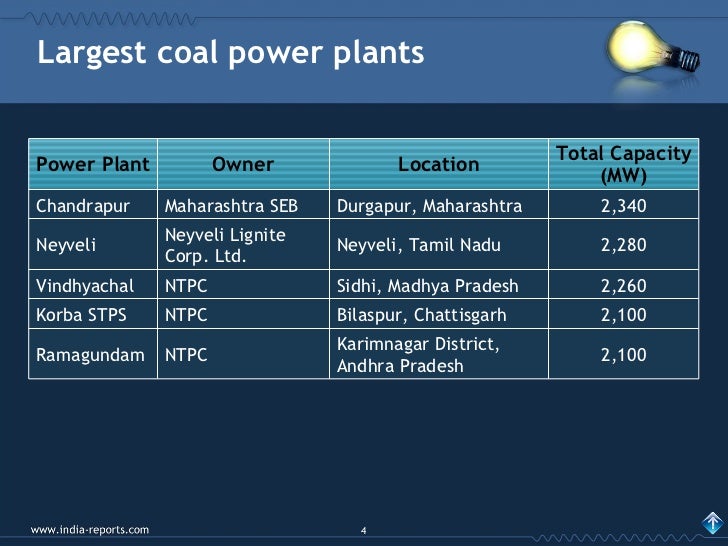Select the 'Vindhyachal' cell
The height and width of the screenshot is (546, 728).
click(93, 284)
